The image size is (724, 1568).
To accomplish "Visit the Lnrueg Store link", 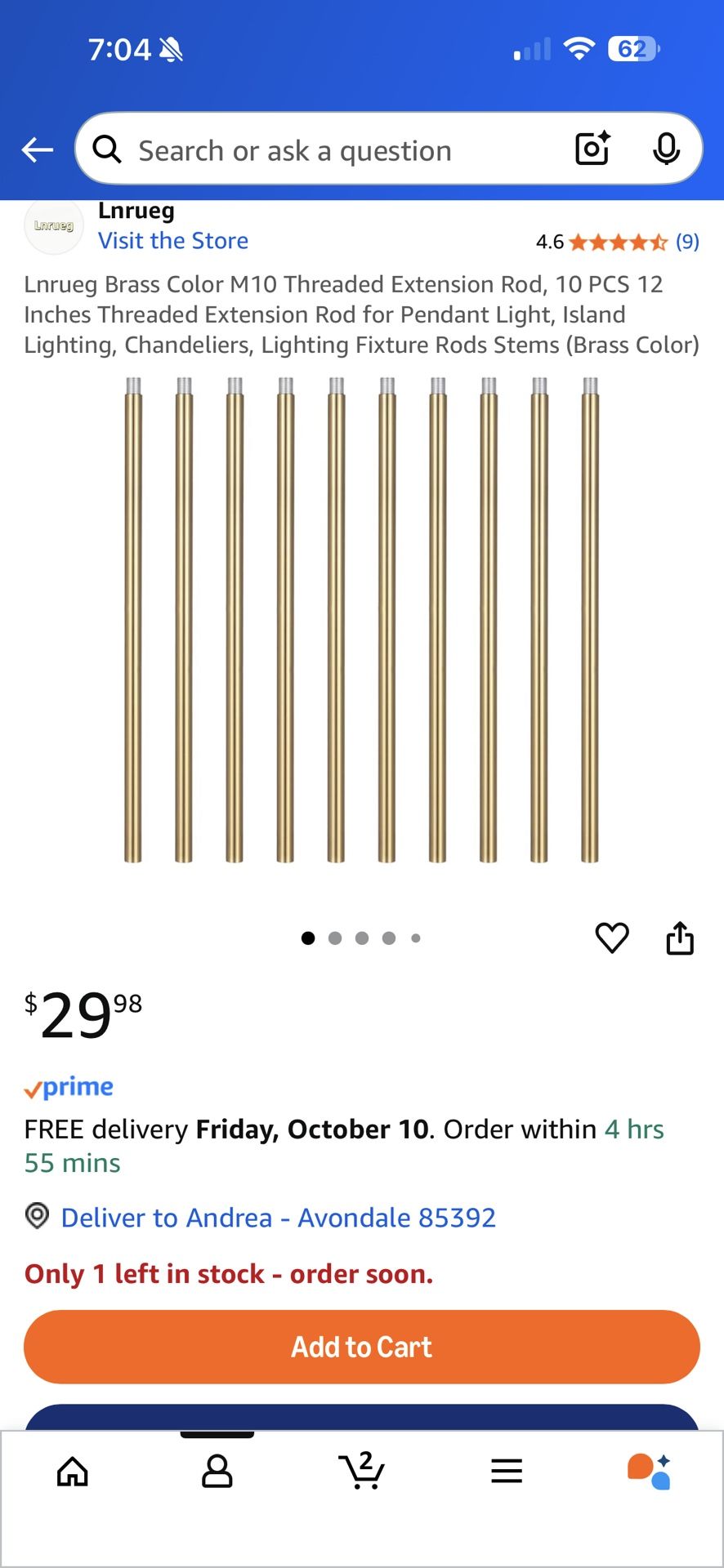I will pos(173,241).
